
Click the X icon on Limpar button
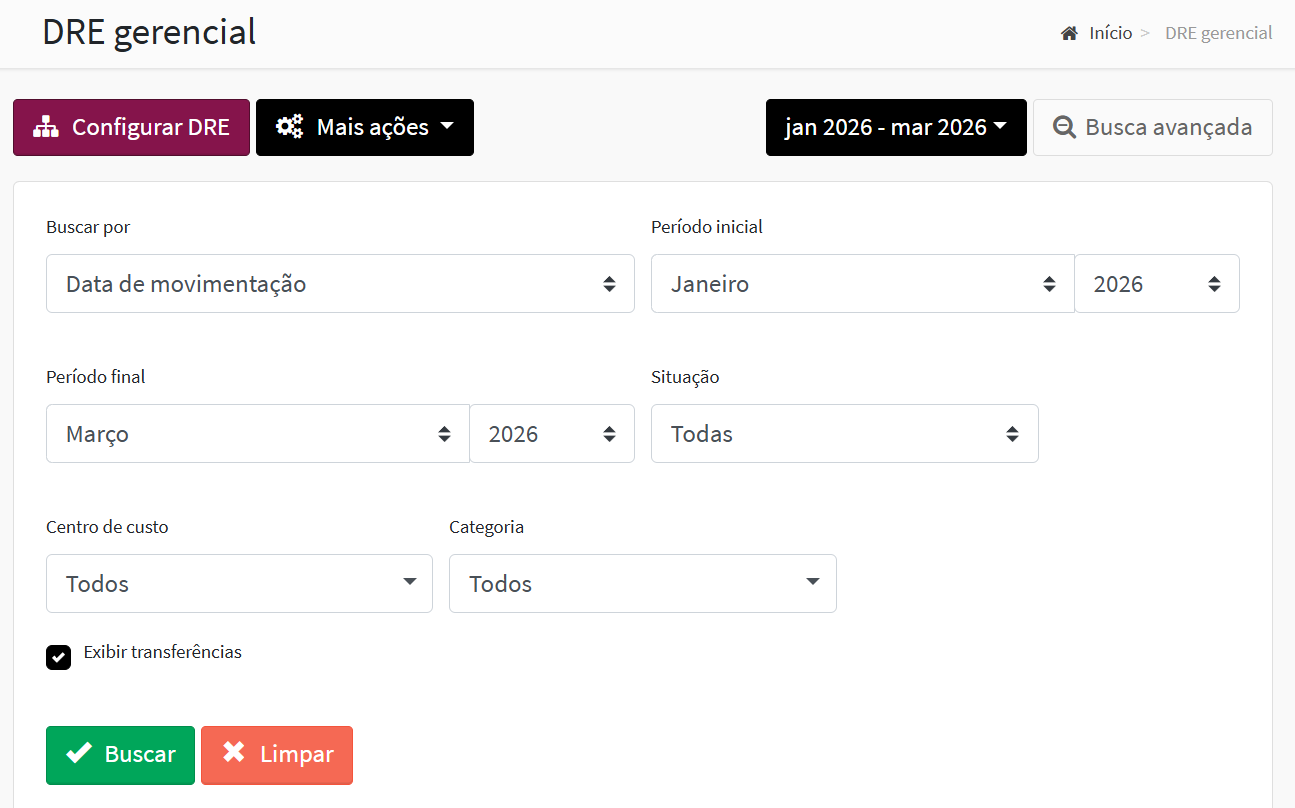click(234, 753)
